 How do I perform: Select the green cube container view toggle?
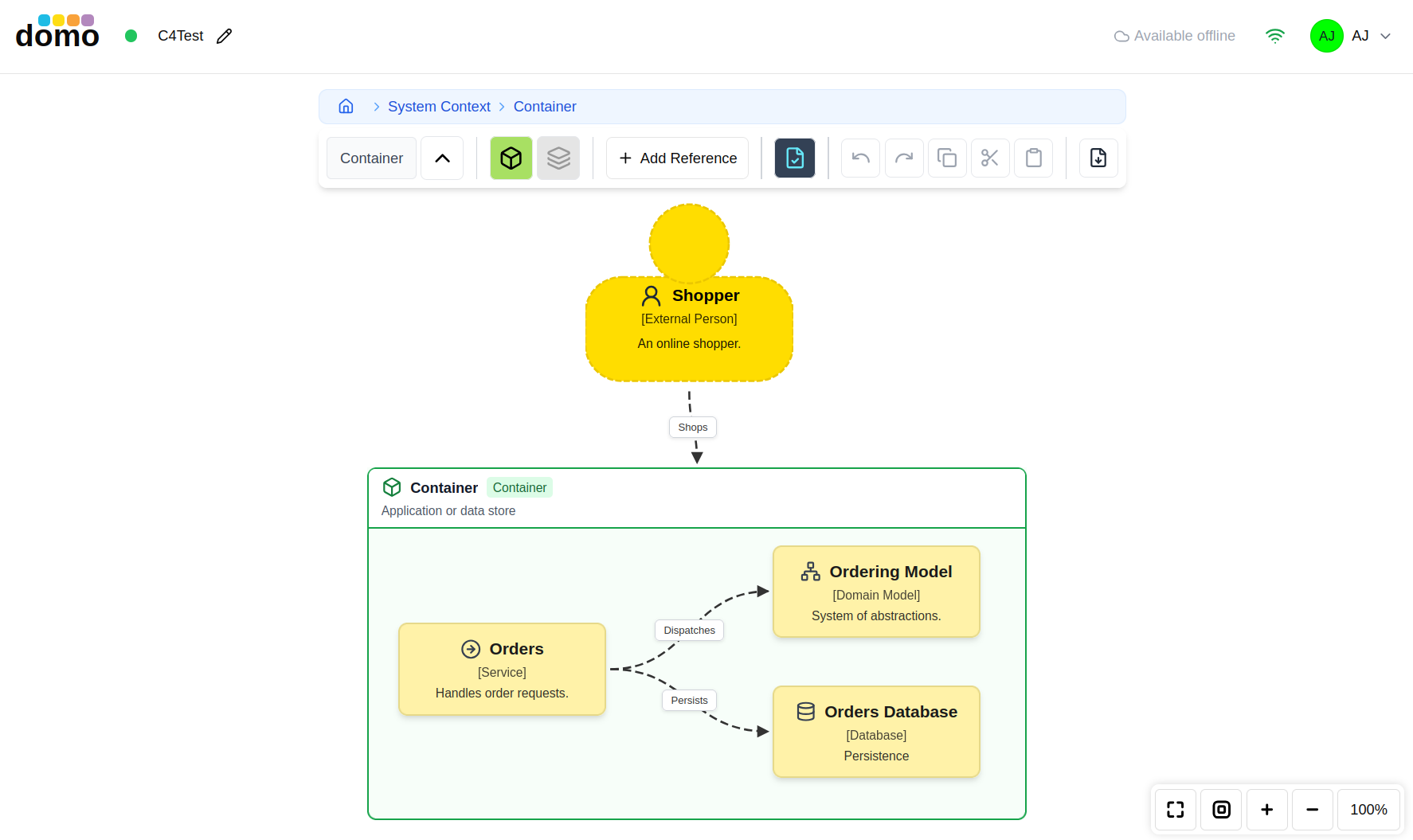point(511,158)
